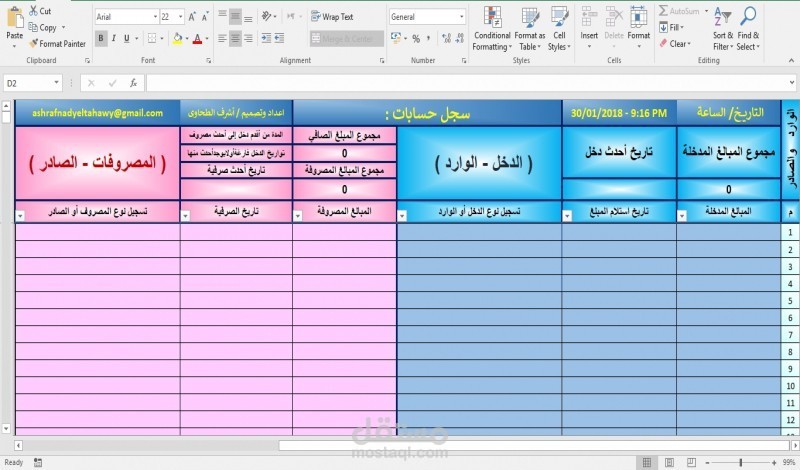Apply yellow fill color bucket
Viewport: 800px width, 470px height.
coord(178,38)
